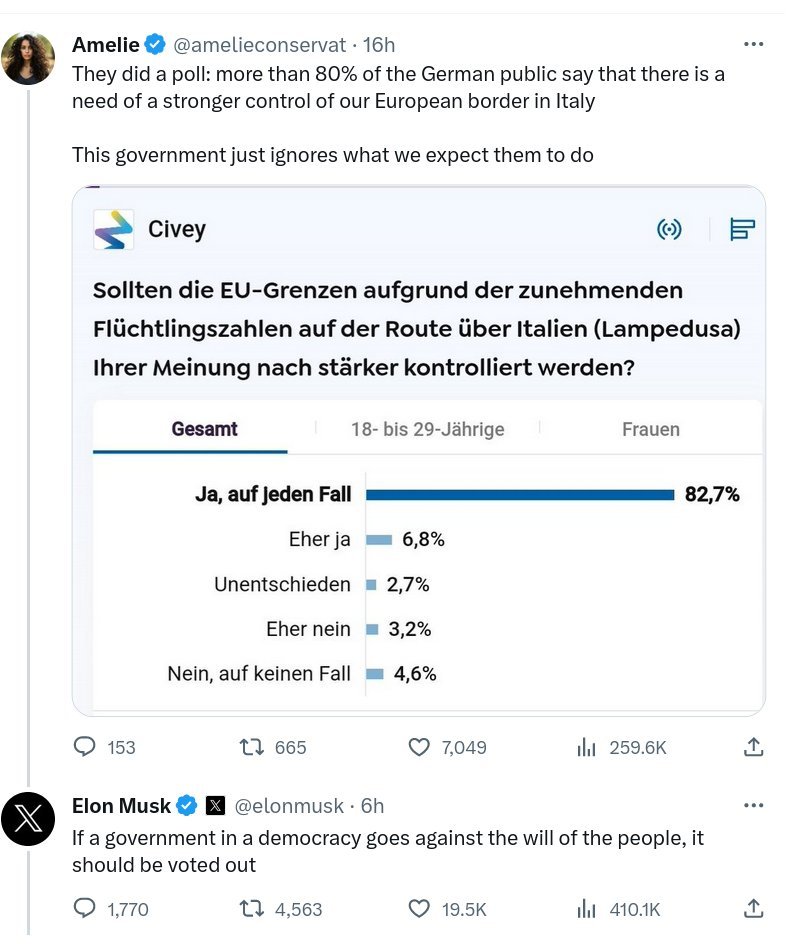Open more options for Amelie's tweet
The height and width of the screenshot is (944, 793).
click(x=754, y=44)
